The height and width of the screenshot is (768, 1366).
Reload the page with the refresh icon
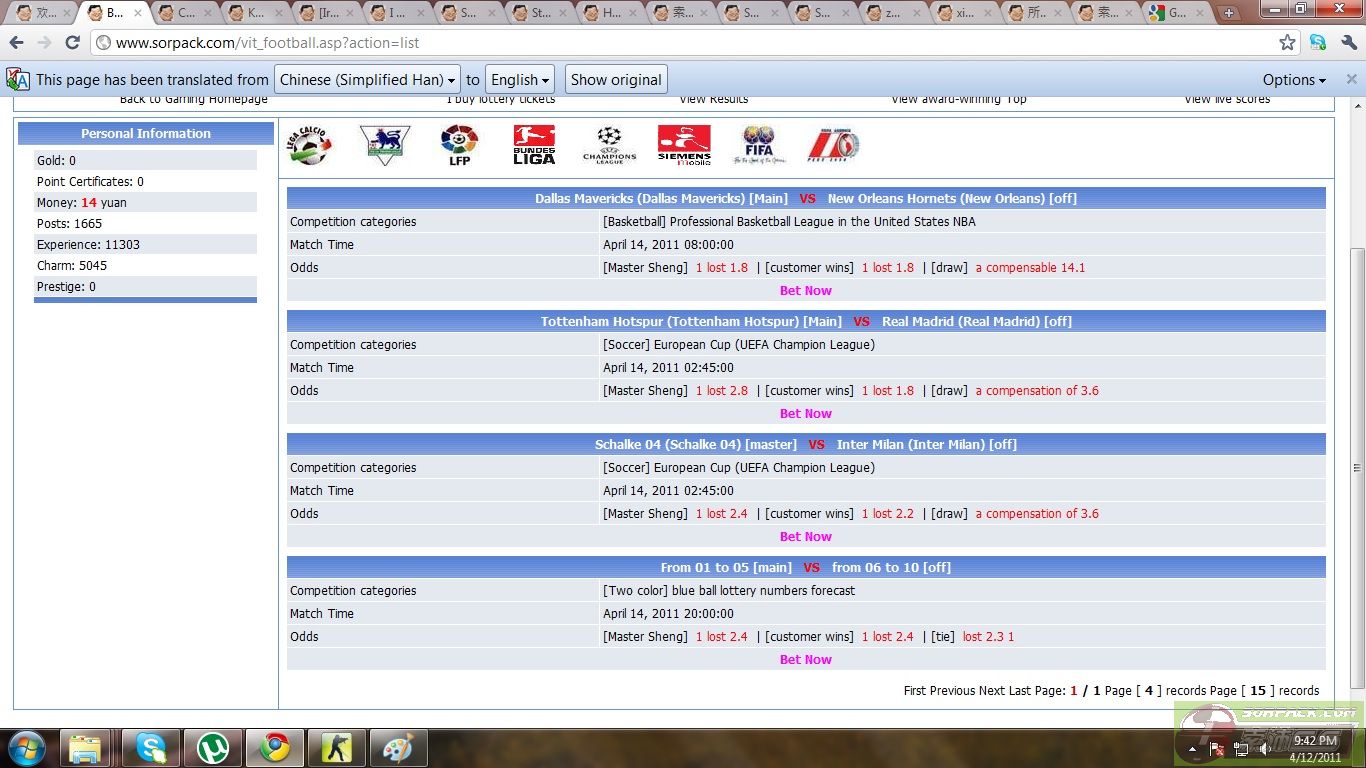72,43
